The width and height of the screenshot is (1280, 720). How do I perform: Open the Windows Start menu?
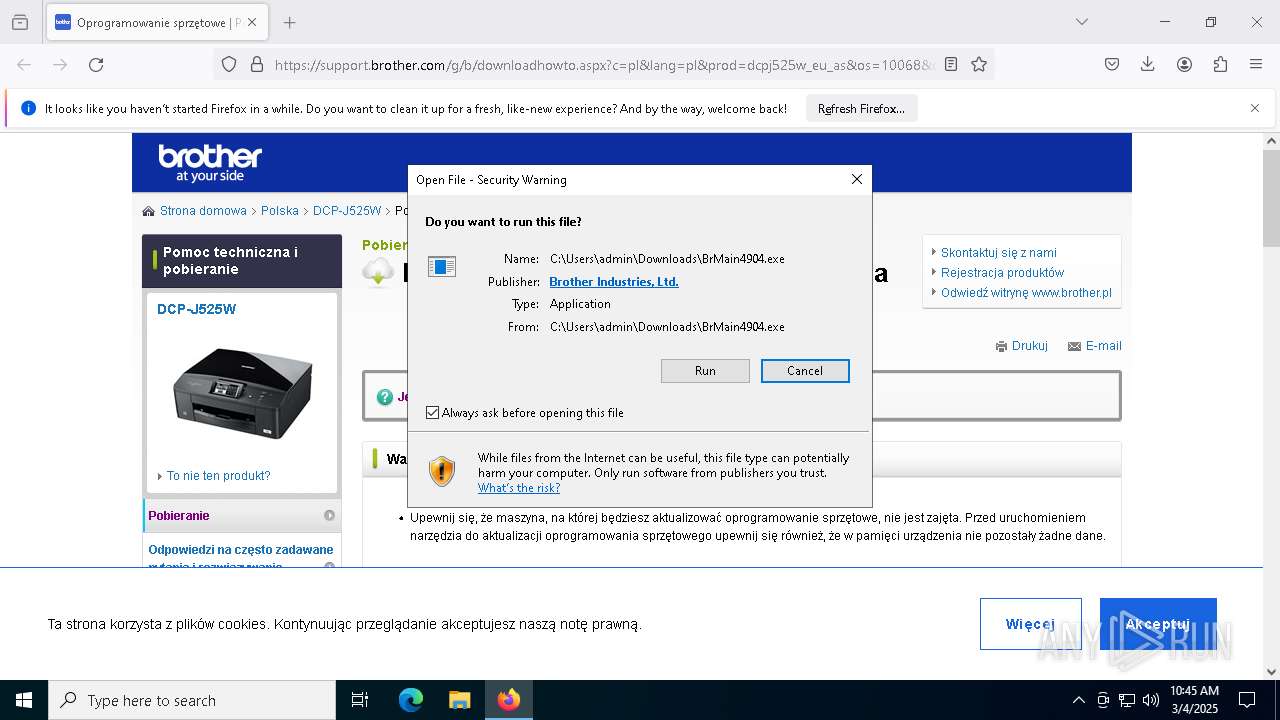pos(24,700)
